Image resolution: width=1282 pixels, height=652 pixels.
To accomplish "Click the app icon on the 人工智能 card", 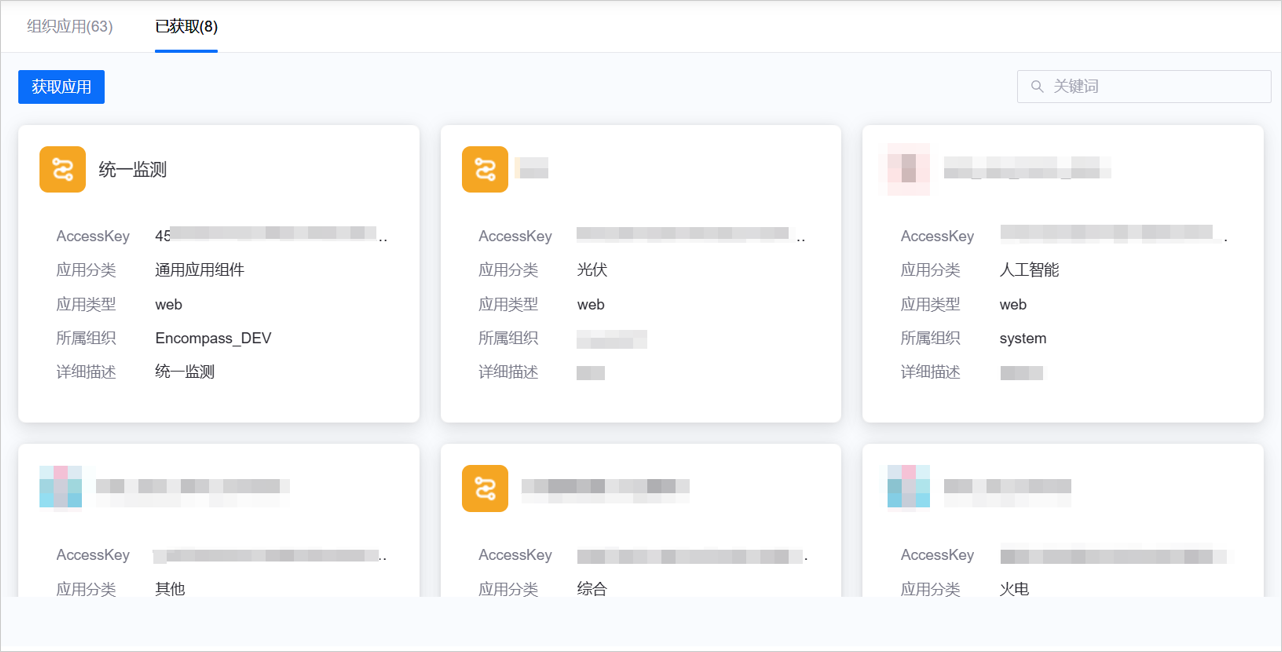I will 907,169.
